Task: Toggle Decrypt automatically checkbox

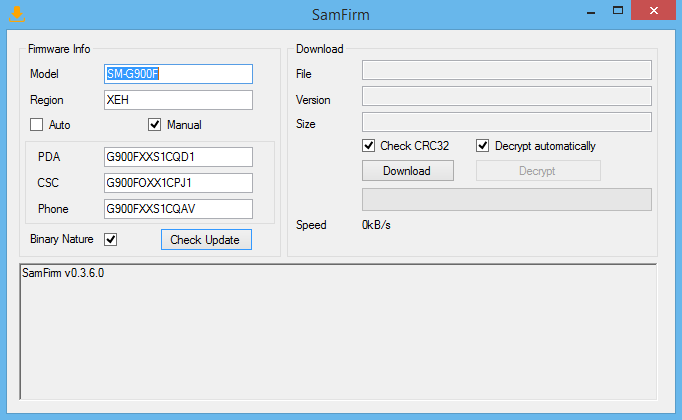Action: click(482, 146)
